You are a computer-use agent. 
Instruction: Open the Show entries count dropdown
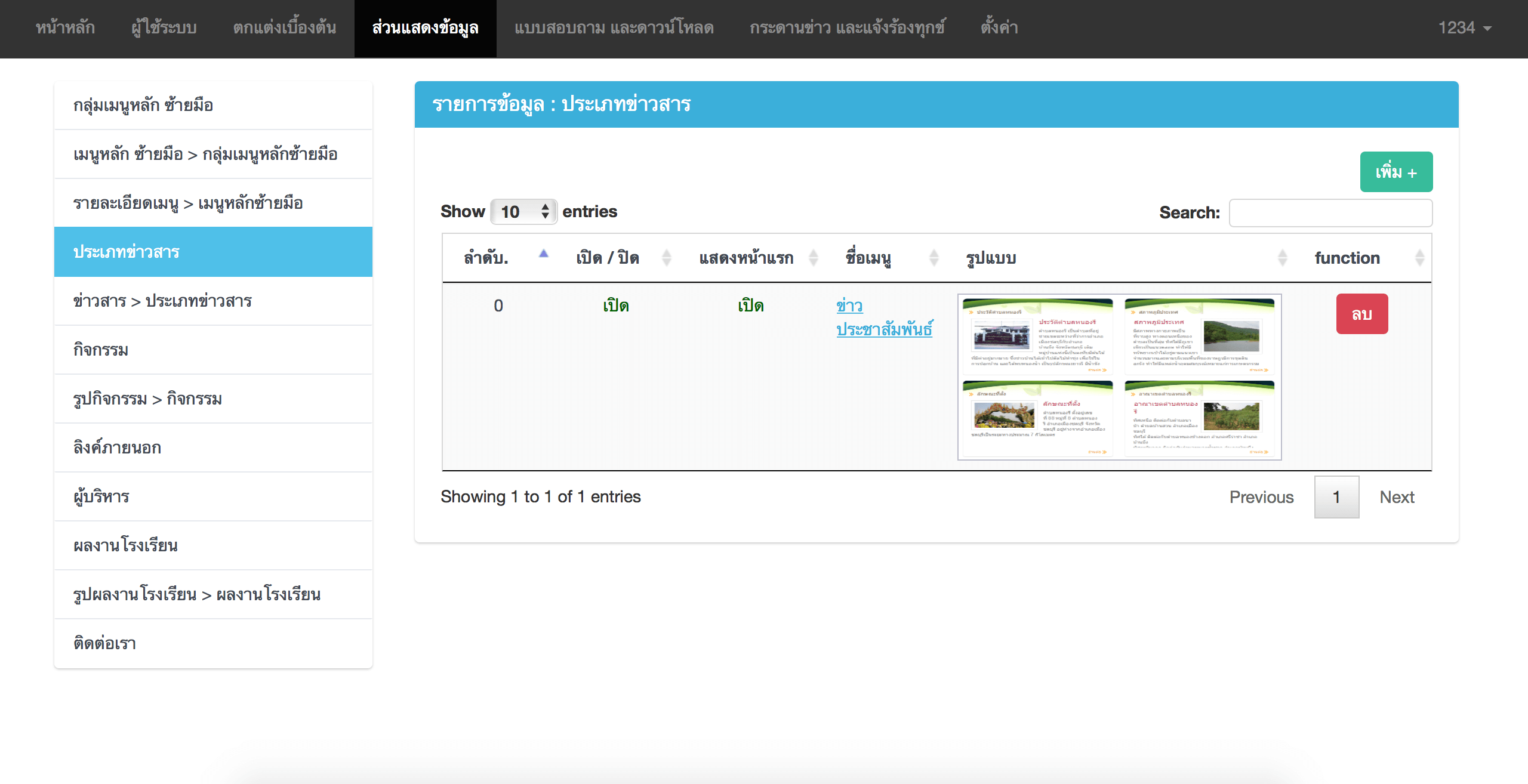[523, 212]
